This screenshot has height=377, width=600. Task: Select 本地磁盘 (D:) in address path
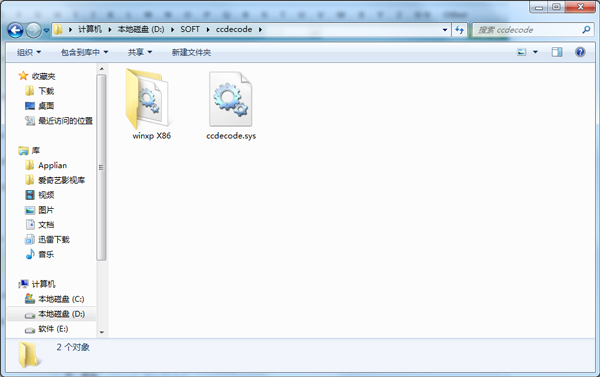coord(141,29)
